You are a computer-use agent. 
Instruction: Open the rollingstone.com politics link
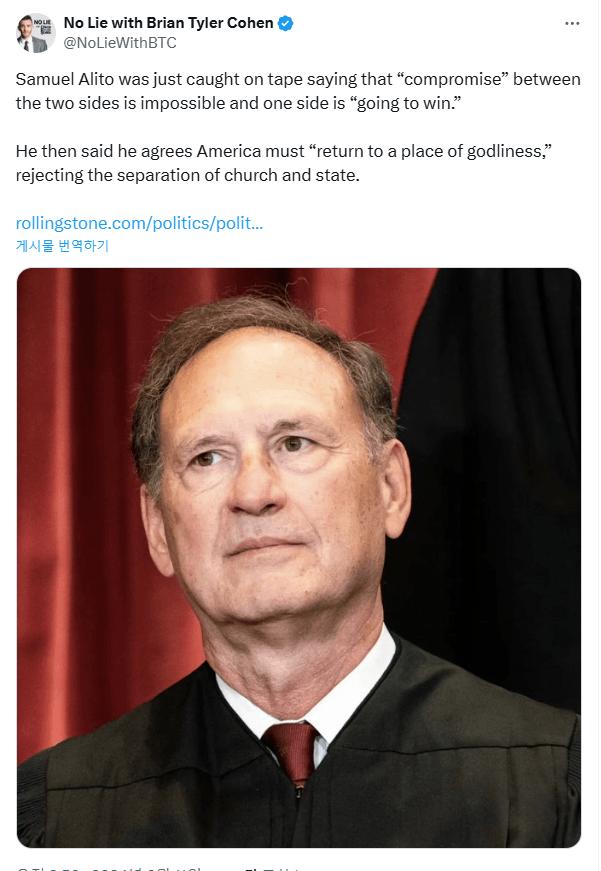tap(140, 223)
